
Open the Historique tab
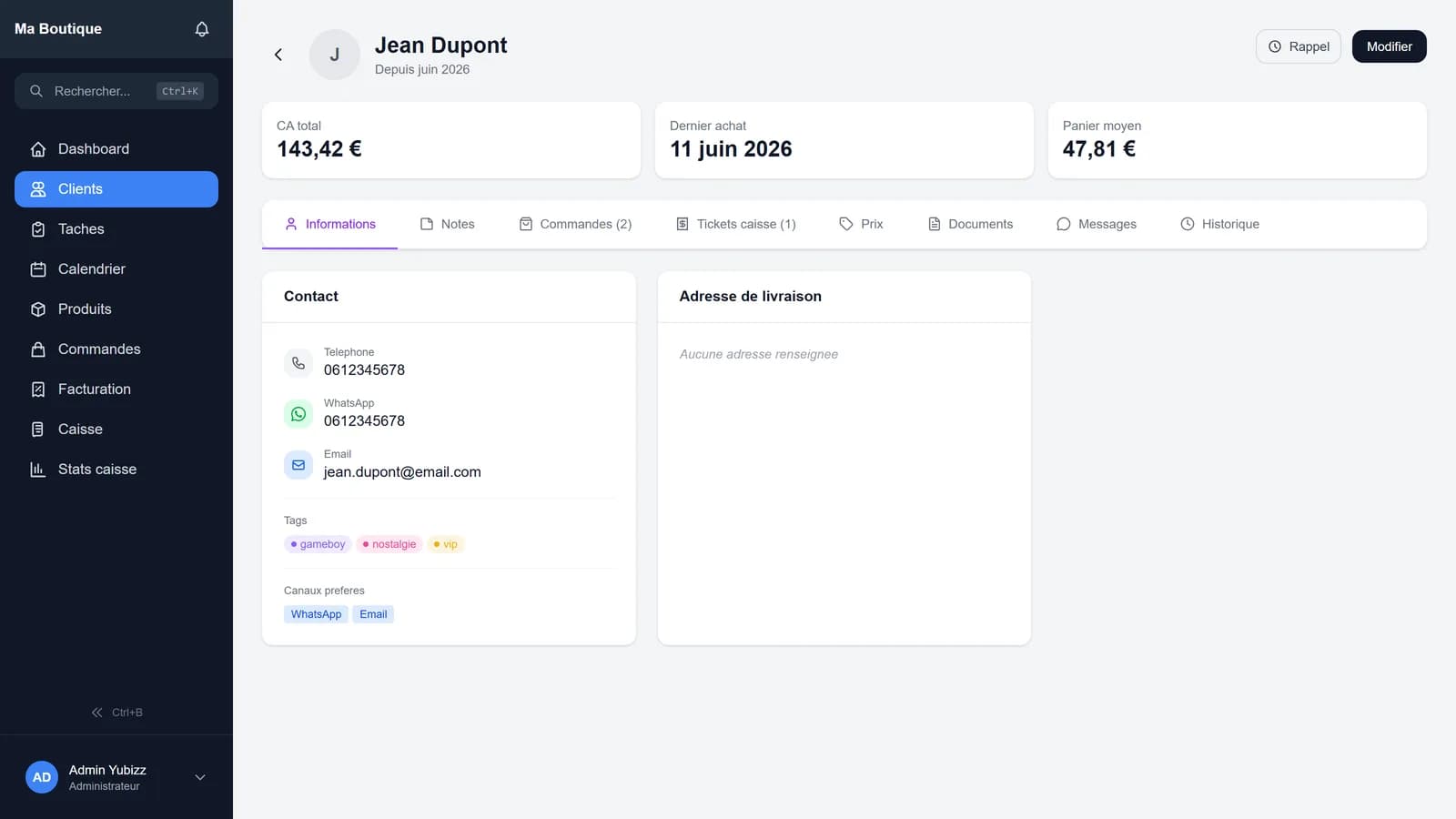(1219, 224)
